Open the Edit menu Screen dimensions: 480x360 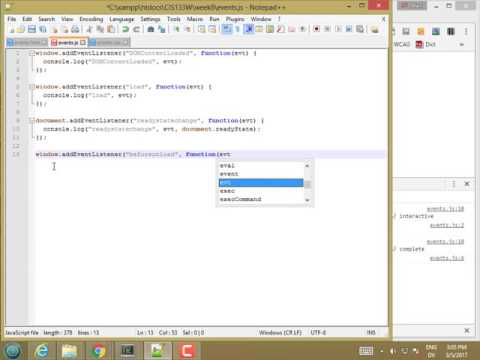pos(27,19)
